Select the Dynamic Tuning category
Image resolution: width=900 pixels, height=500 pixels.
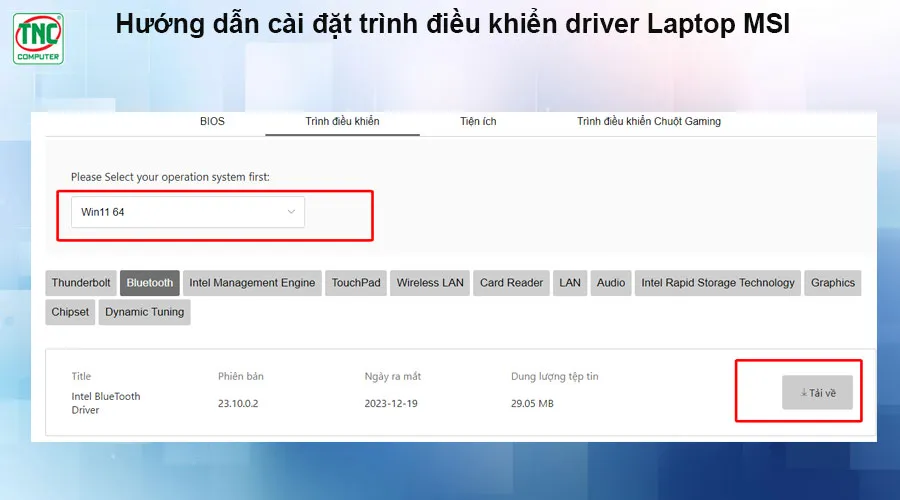point(145,312)
